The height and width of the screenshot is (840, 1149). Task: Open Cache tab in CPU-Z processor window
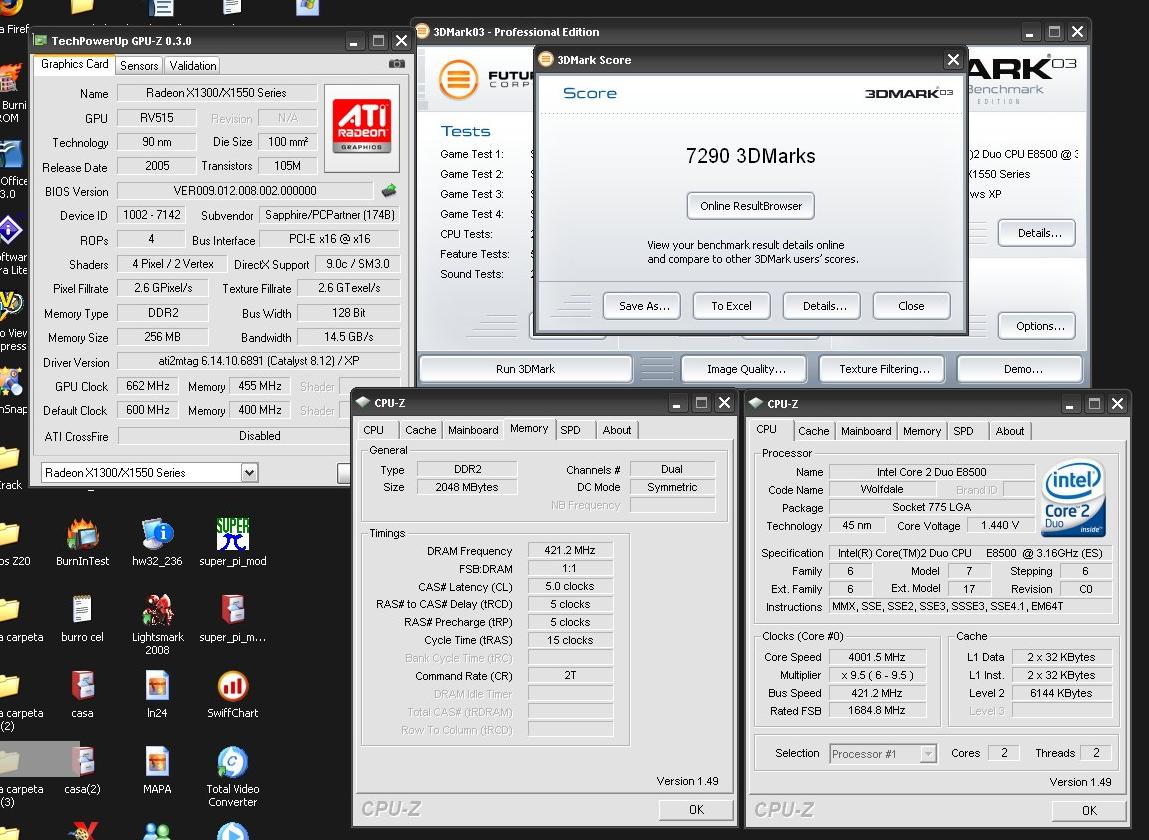[x=813, y=431]
